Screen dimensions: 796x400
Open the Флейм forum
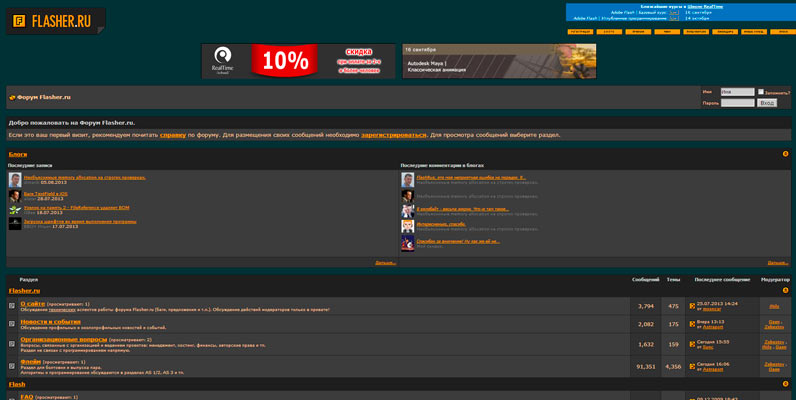click(x=30, y=361)
